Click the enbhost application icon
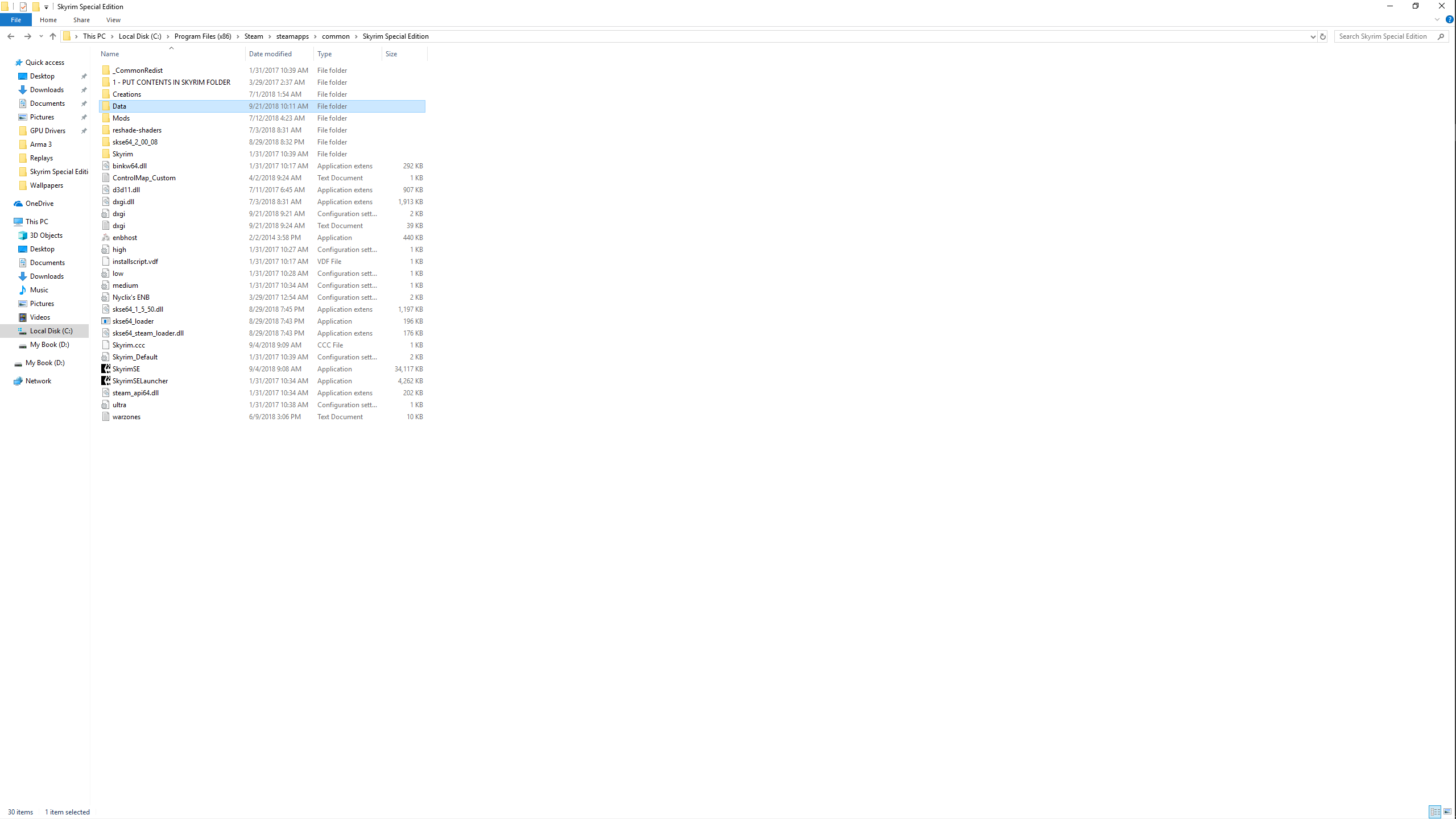 pos(106,238)
